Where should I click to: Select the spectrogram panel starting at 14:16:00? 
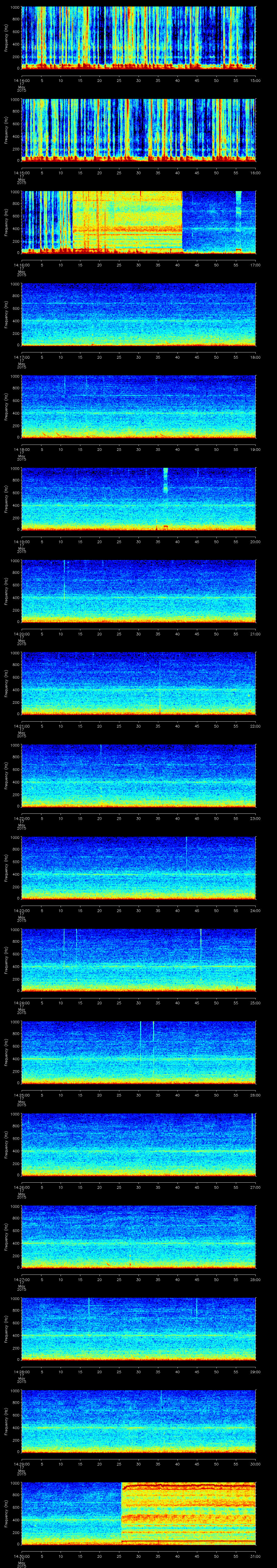138,222
